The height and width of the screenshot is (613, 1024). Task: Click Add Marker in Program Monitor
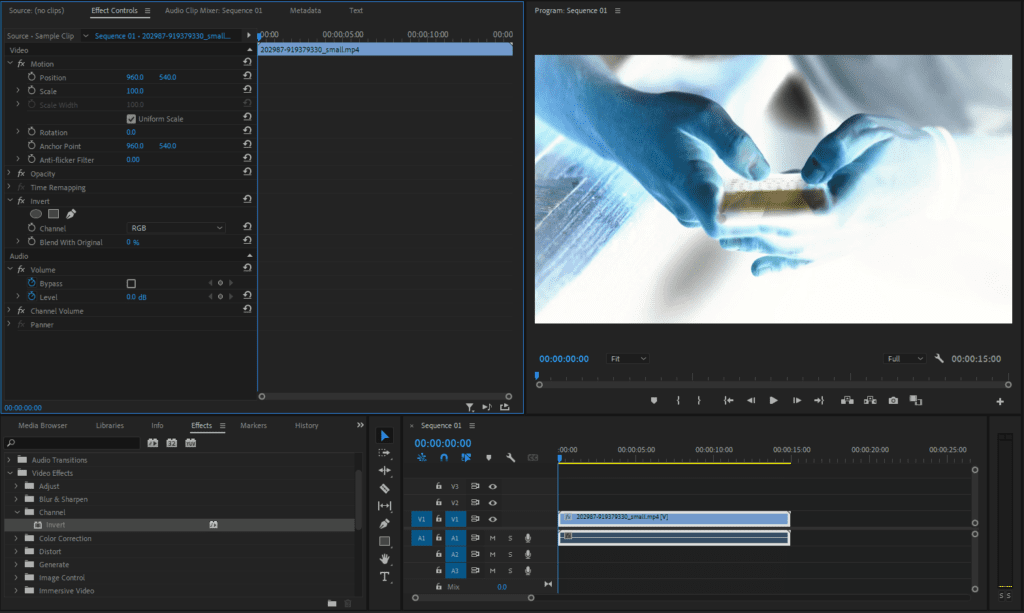(x=654, y=400)
